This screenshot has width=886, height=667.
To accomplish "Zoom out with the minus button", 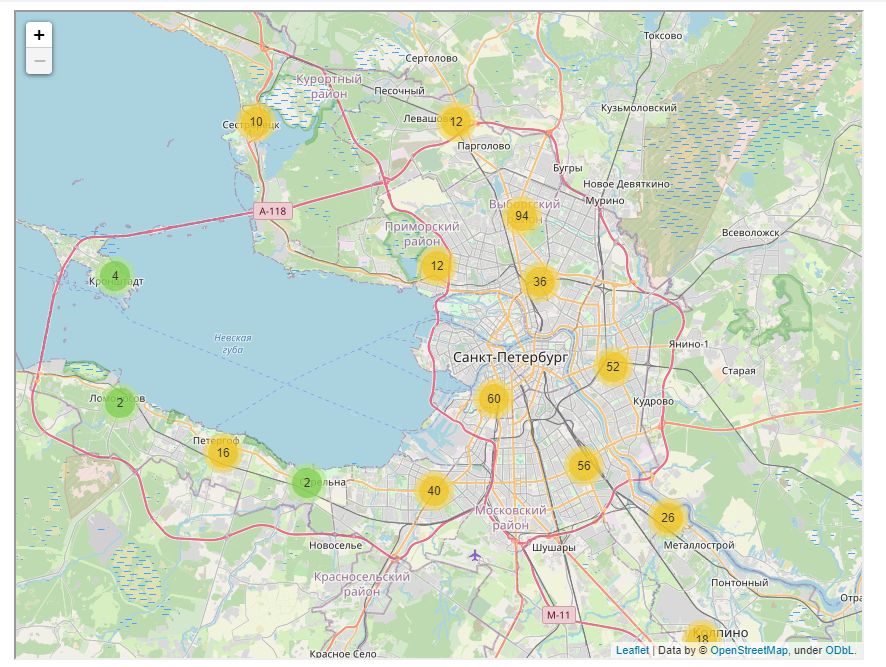I will click(x=39, y=61).
